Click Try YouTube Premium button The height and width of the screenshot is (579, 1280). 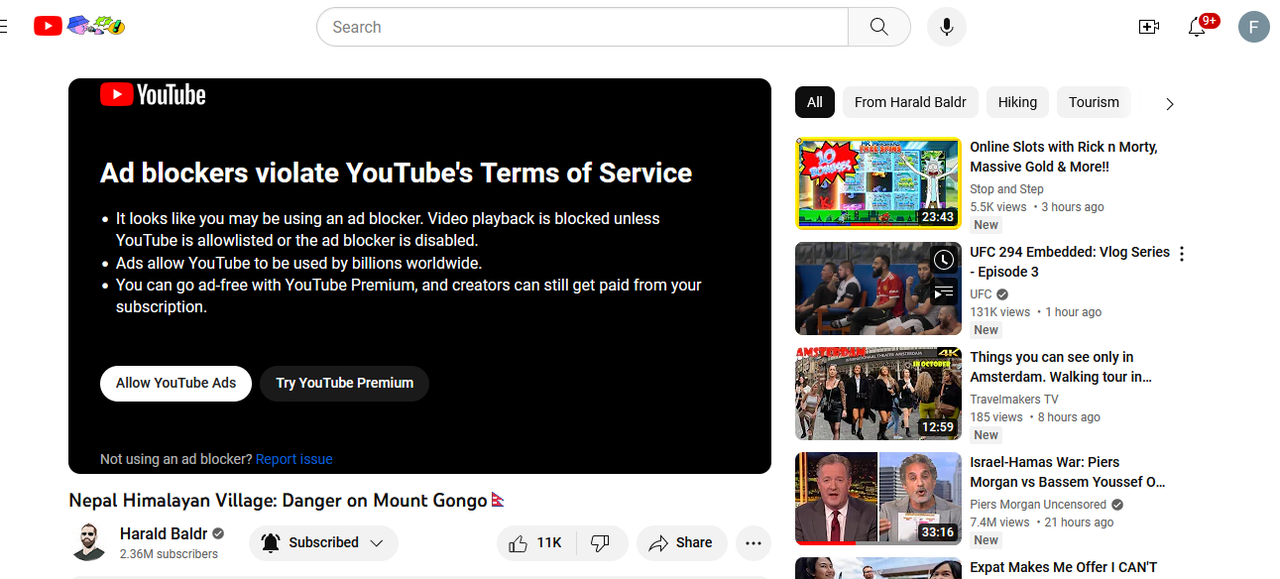[x=344, y=383]
